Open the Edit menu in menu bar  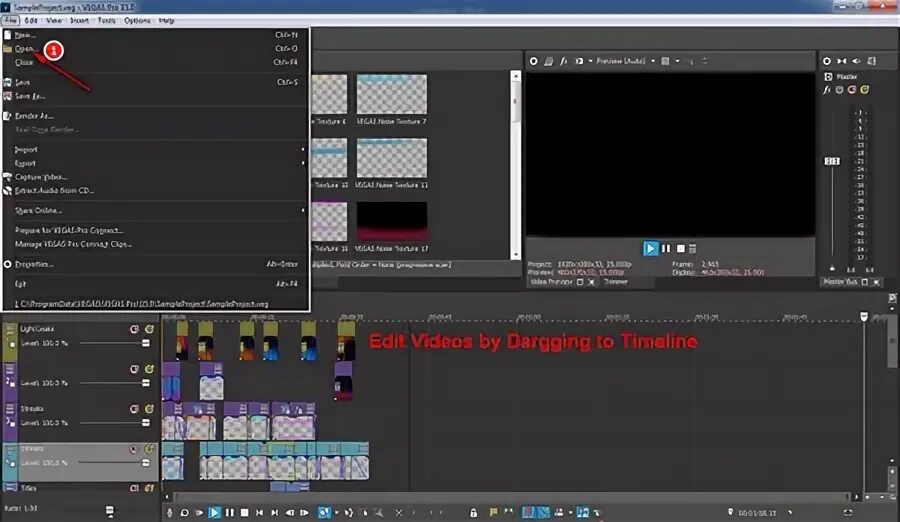point(31,20)
